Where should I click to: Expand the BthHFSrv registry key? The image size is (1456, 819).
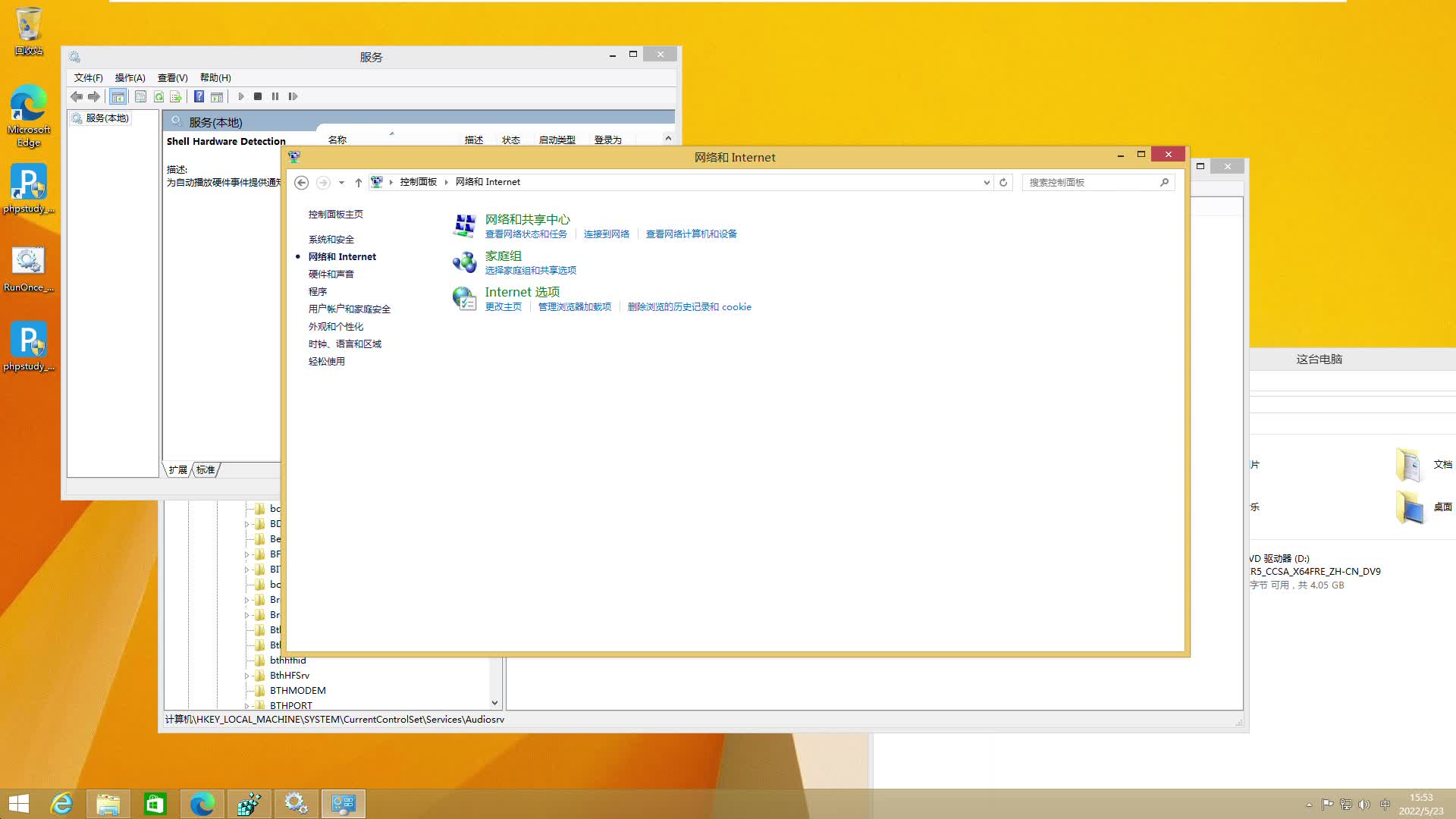247,676
